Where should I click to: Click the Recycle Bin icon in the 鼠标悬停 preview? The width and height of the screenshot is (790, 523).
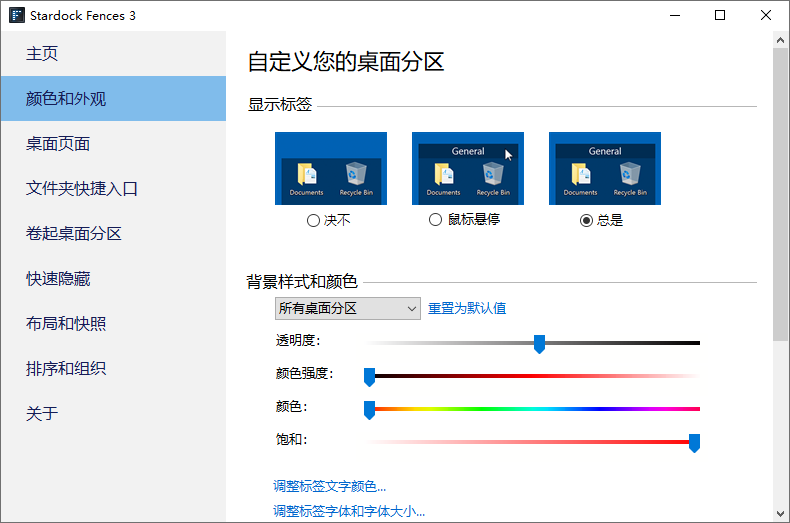point(493,174)
